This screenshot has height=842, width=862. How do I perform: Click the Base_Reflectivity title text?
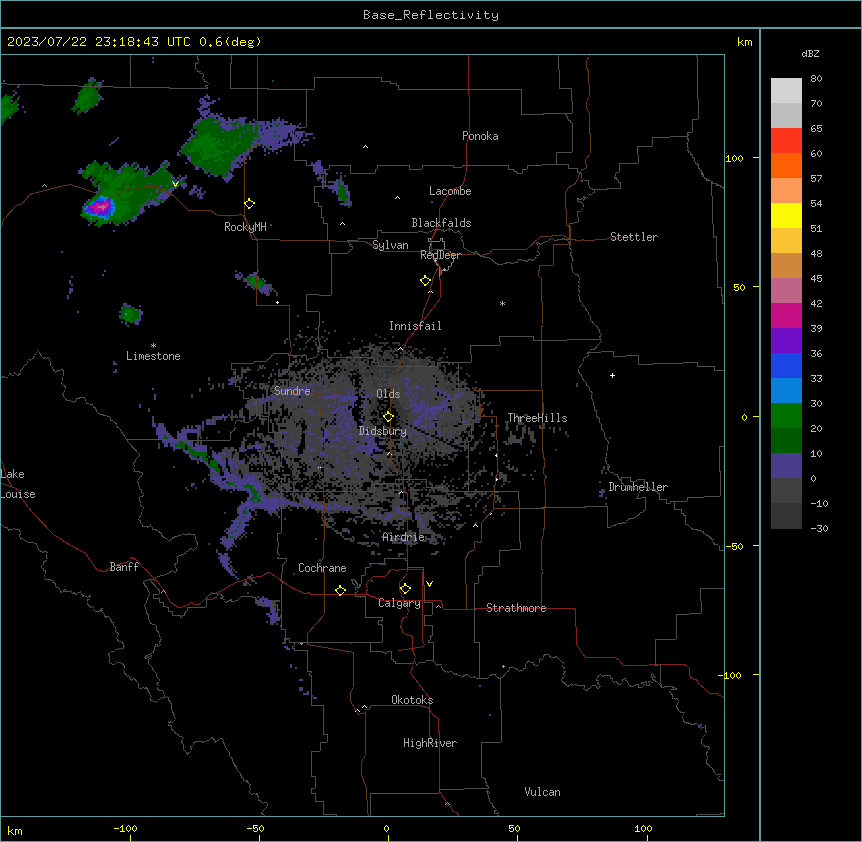(x=431, y=15)
